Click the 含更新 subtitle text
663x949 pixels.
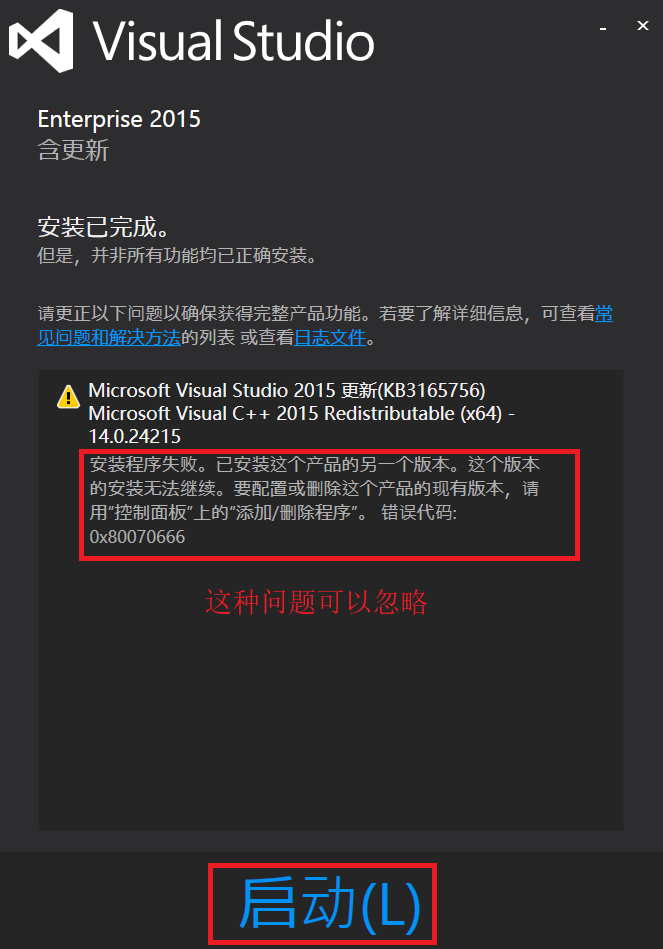coord(73,150)
